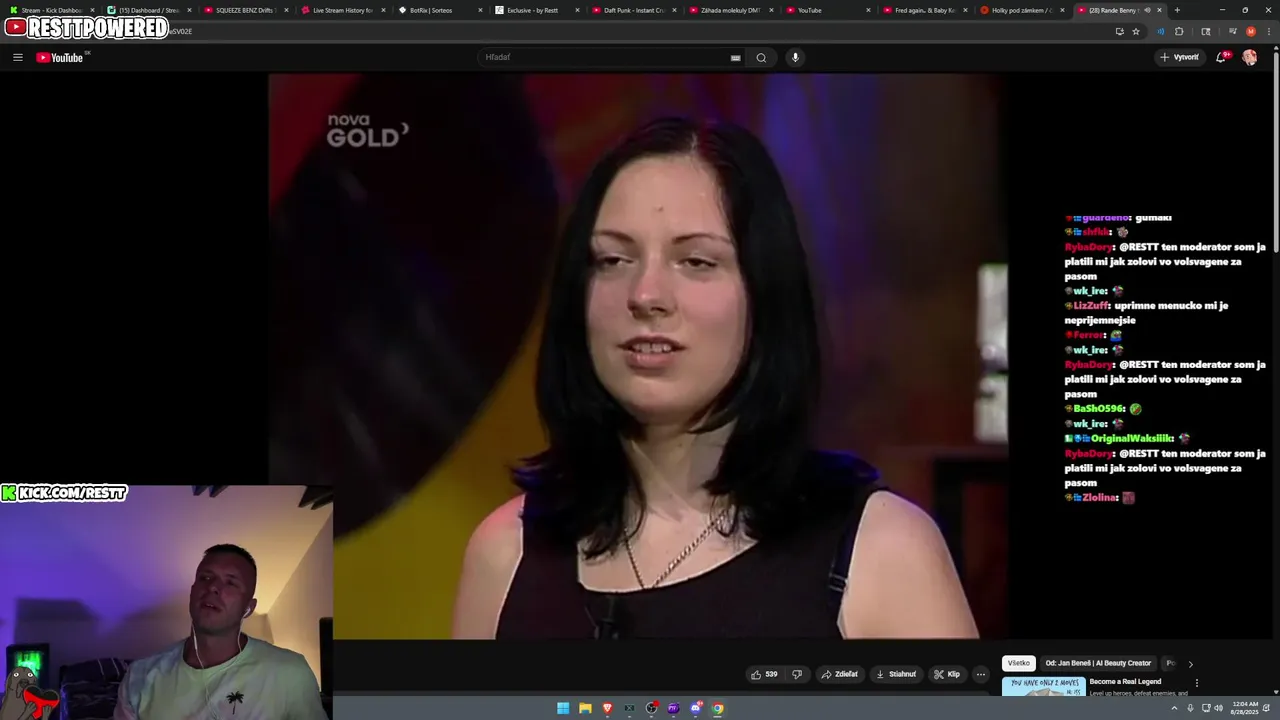Click the OriginalWaksiiik username in chat
This screenshot has width=1280, height=720.
[1132, 439]
